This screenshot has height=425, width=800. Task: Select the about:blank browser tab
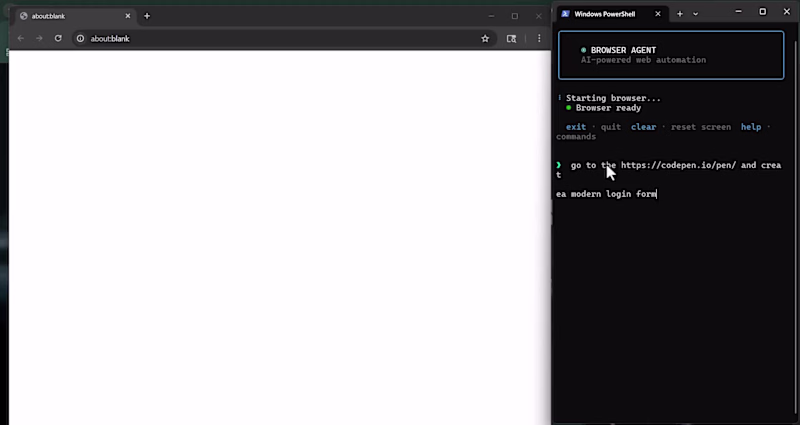[x=76, y=16]
